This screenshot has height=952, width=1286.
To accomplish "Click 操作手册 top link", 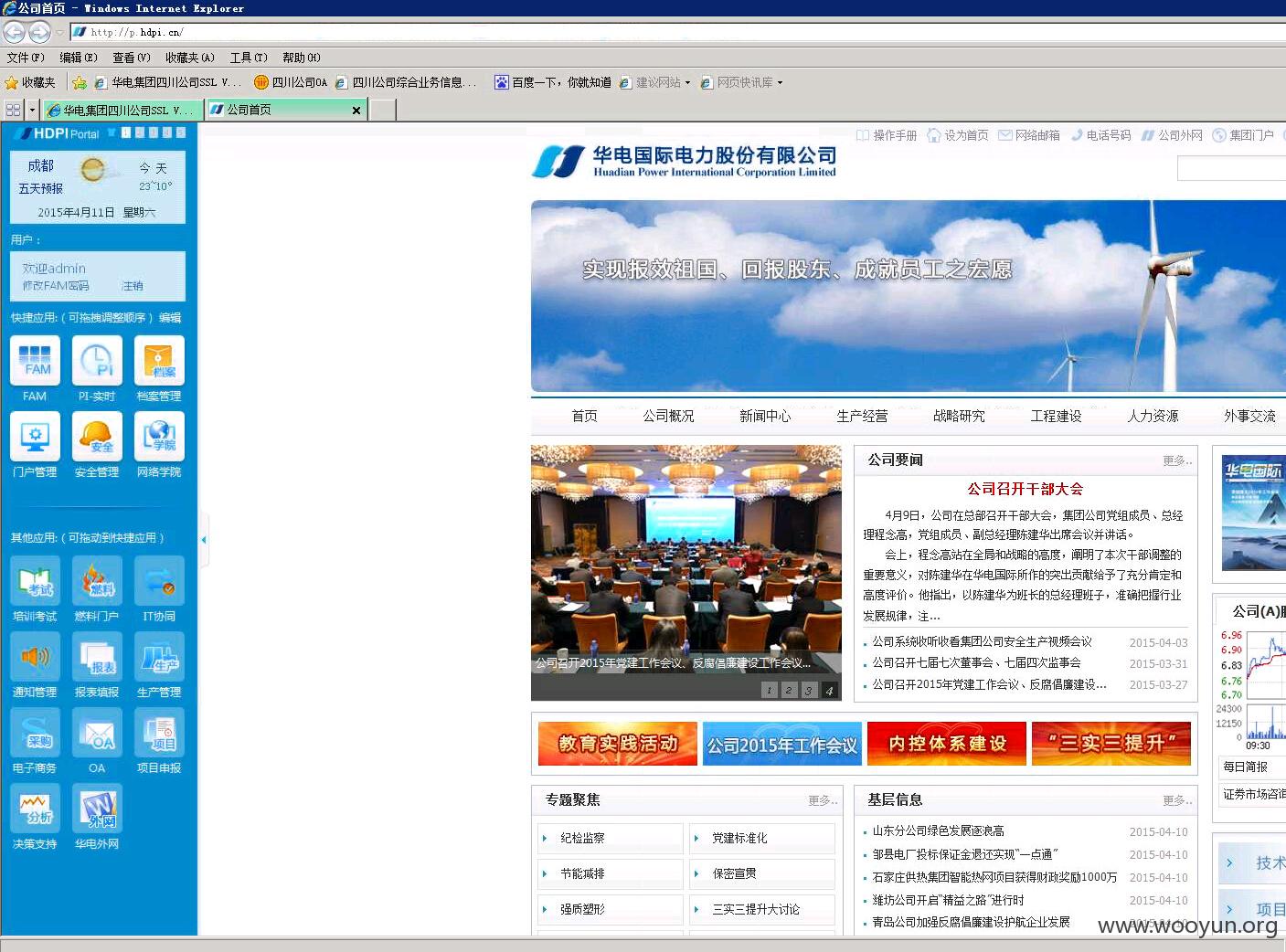I will 887,135.
